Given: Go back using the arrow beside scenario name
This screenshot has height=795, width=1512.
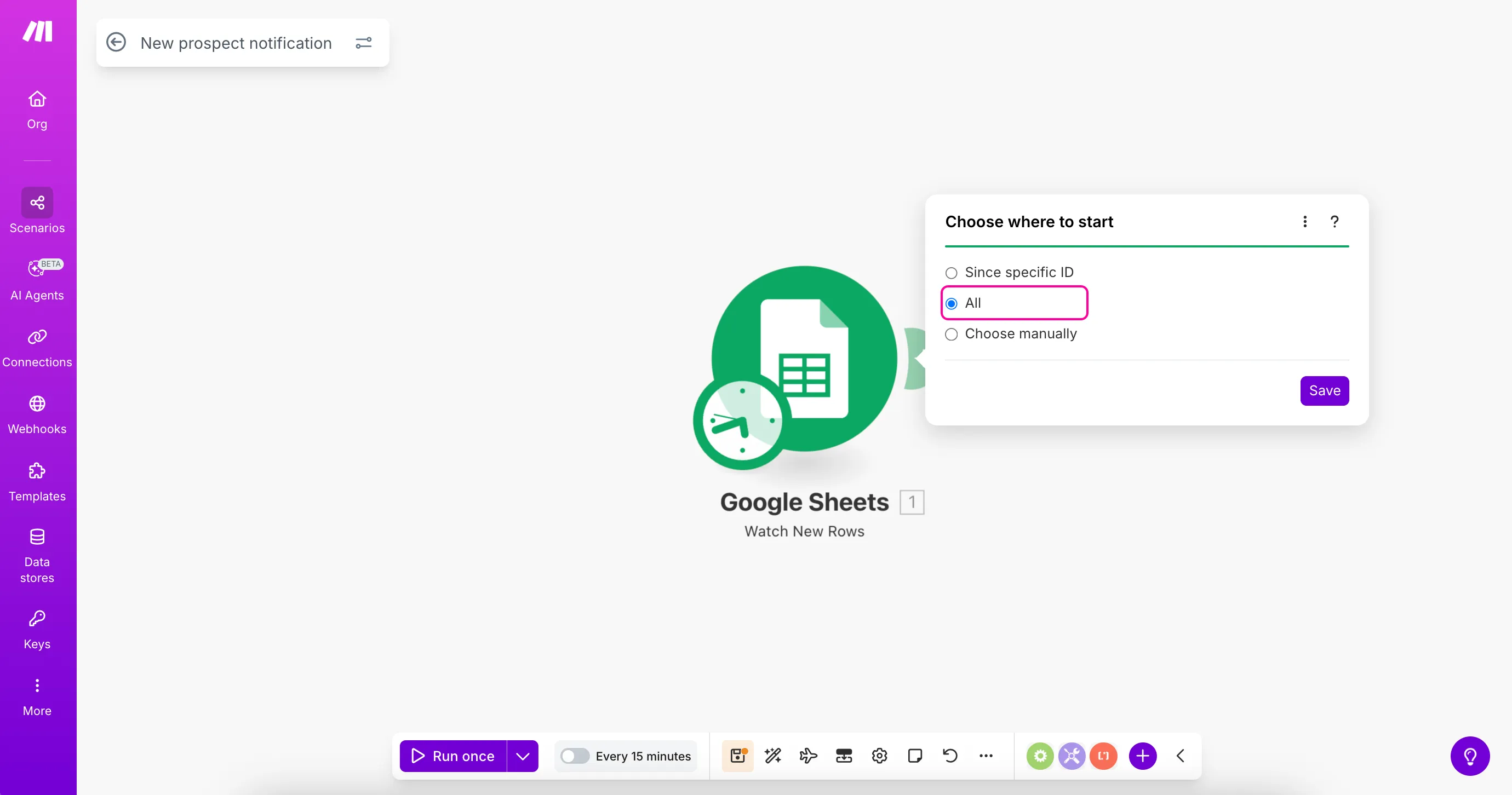Looking at the screenshot, I should [116, 42].
